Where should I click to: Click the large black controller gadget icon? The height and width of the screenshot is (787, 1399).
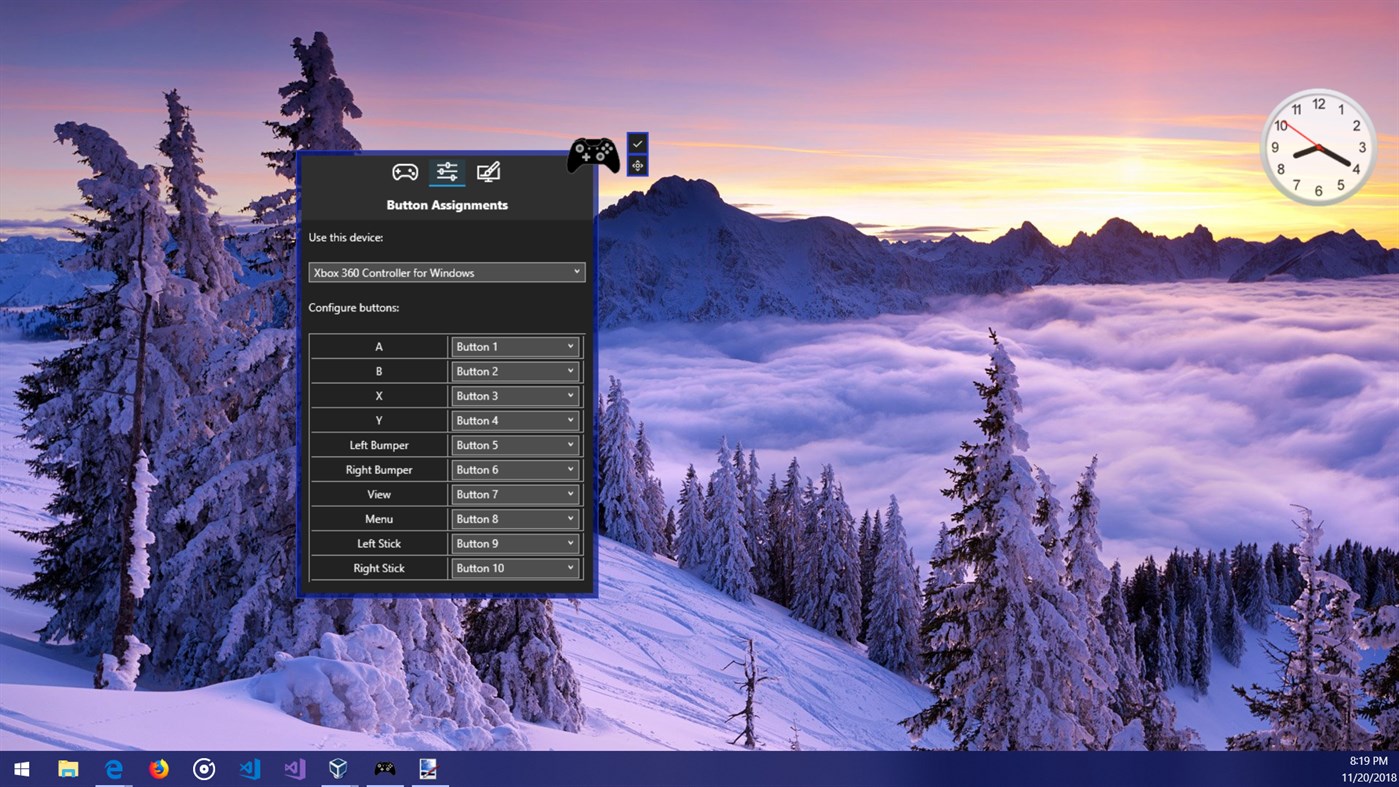click(594, 155)
